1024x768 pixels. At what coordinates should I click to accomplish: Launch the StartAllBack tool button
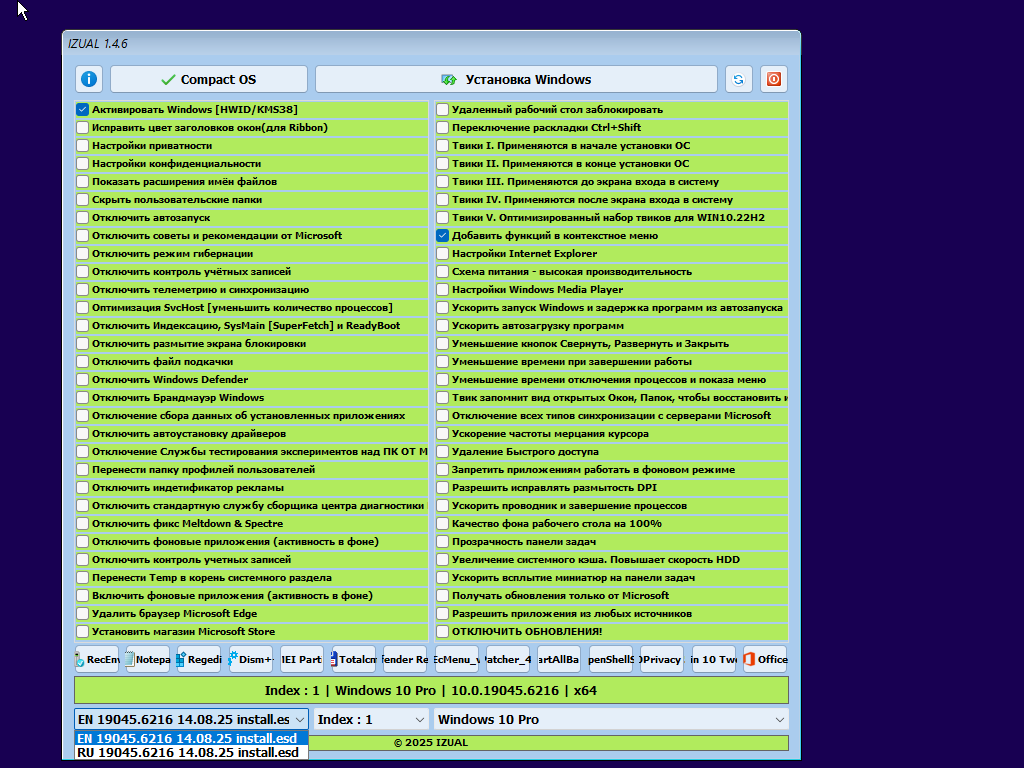point(559,660)
